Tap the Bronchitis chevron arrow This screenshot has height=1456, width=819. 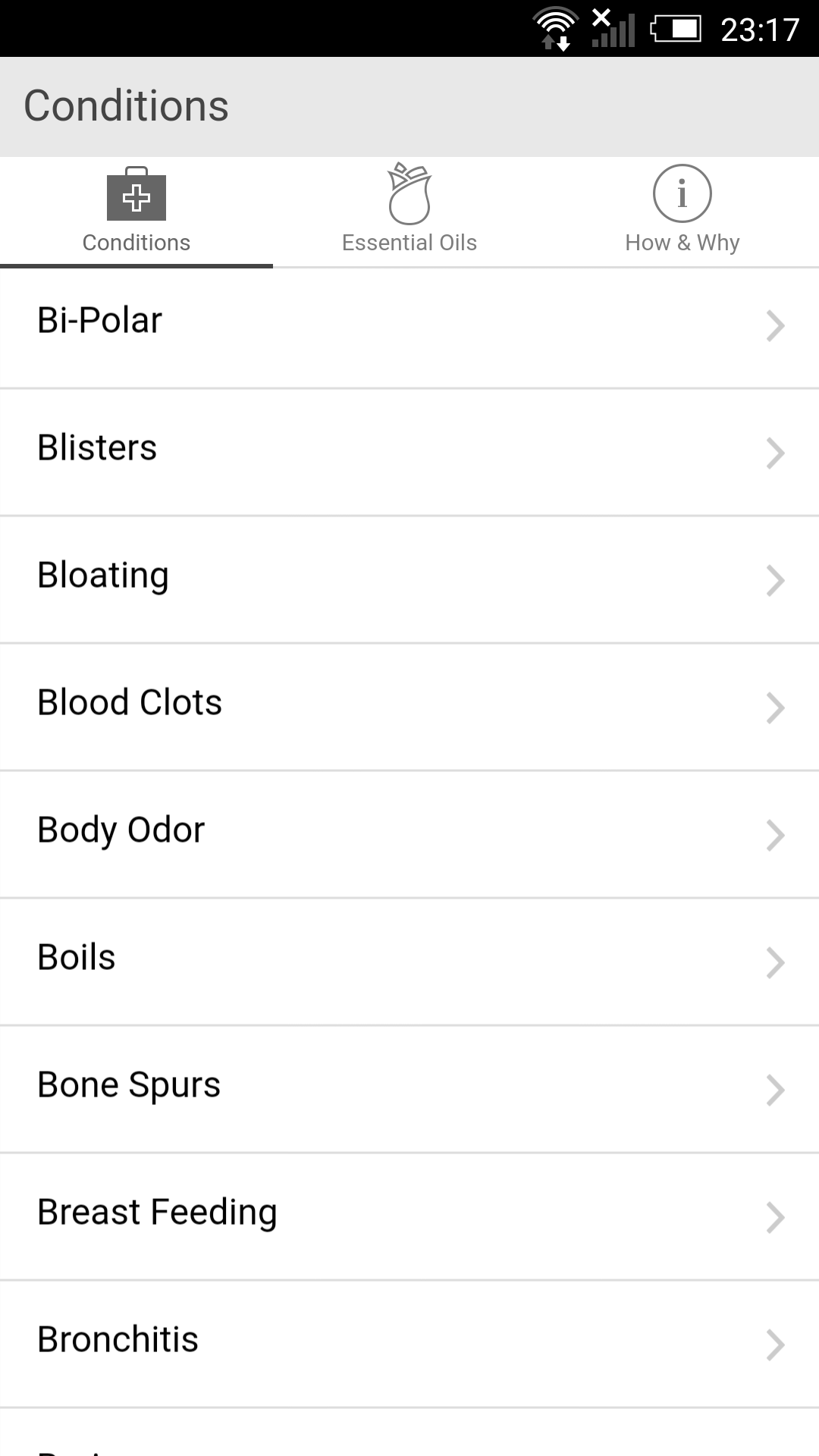(x=774, y=1345)
